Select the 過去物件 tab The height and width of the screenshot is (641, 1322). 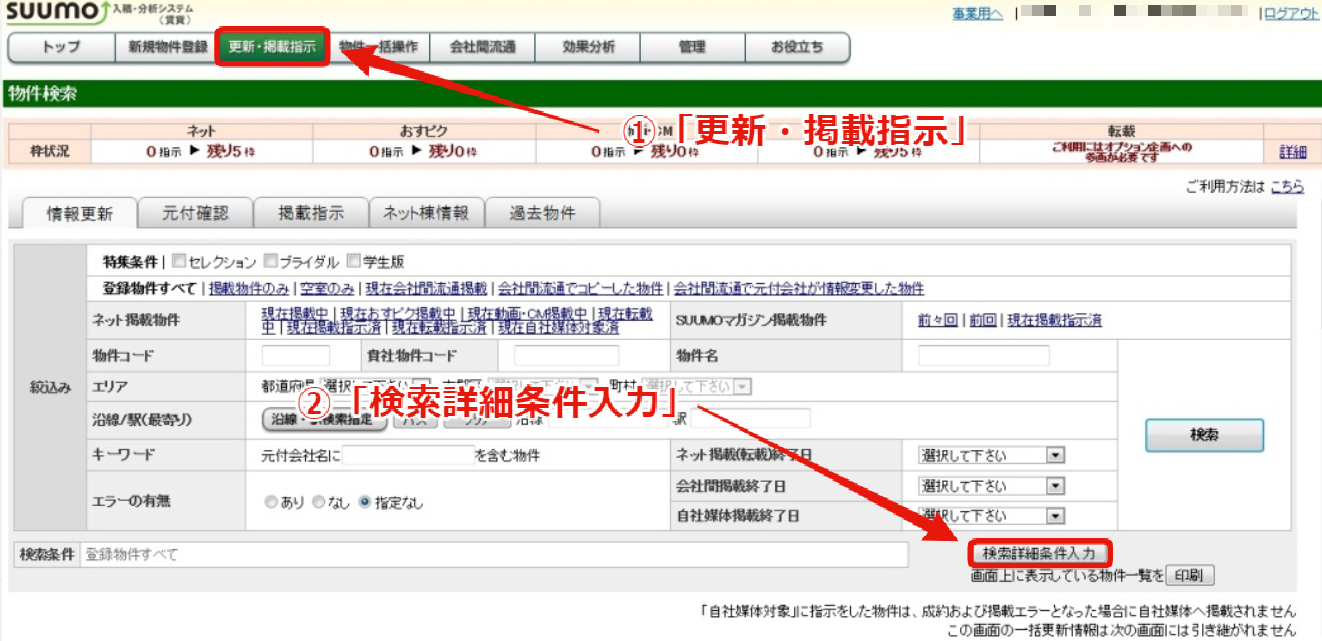(x=544, y=213)
